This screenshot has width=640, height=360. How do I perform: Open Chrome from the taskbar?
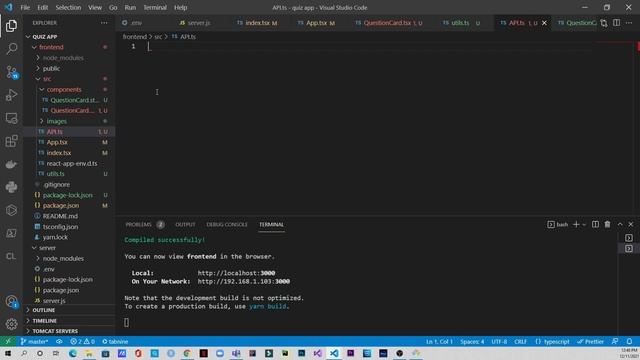click(x=187, y=353)
